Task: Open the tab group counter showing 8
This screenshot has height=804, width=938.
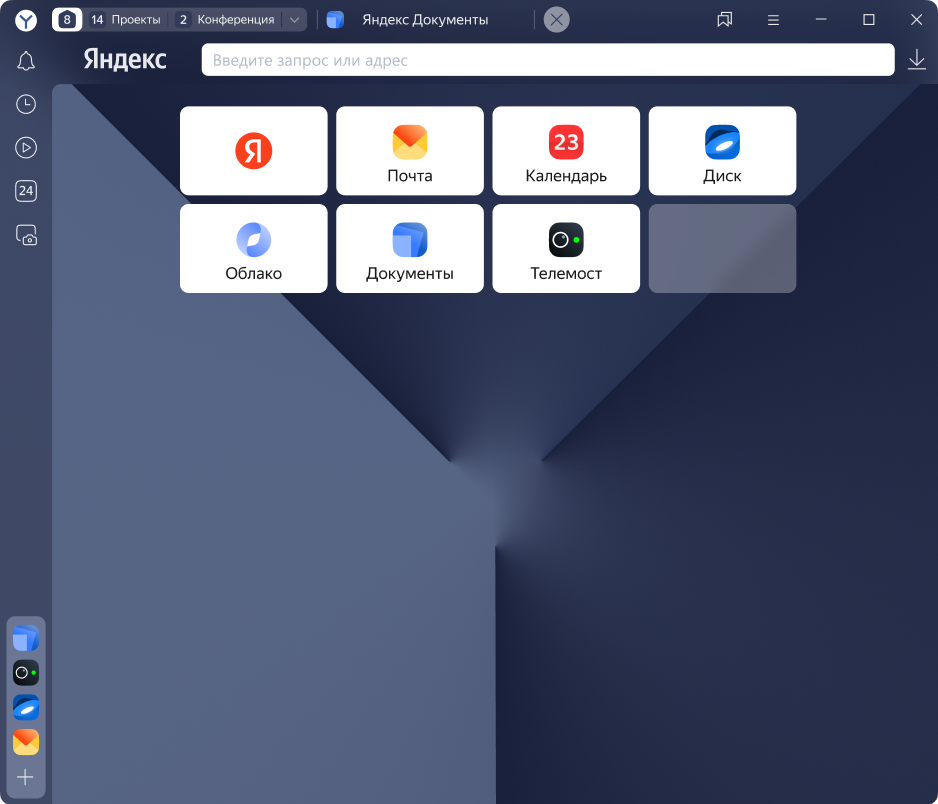Action: 67,20
